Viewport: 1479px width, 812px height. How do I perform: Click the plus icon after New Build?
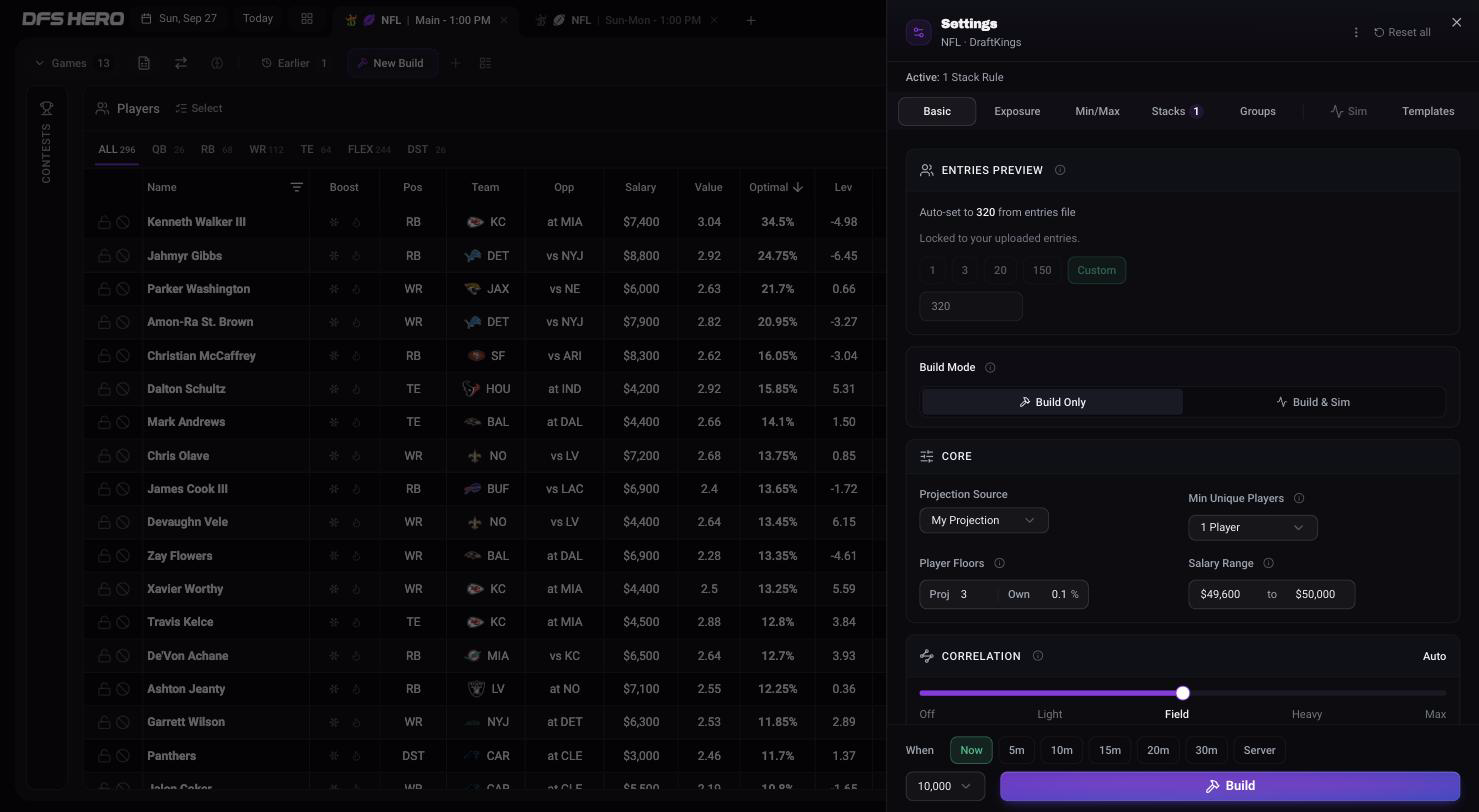coord(455,63)
